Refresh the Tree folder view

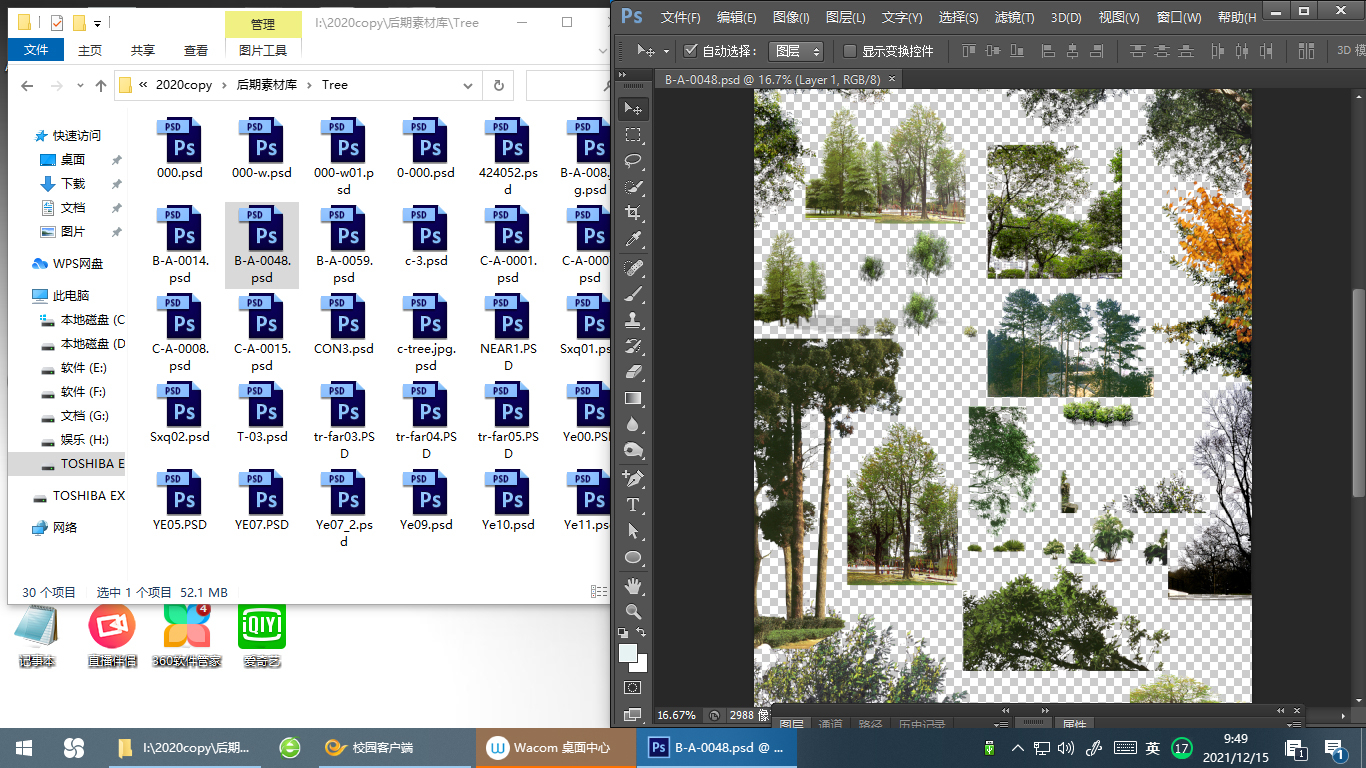tap(498, 85)
